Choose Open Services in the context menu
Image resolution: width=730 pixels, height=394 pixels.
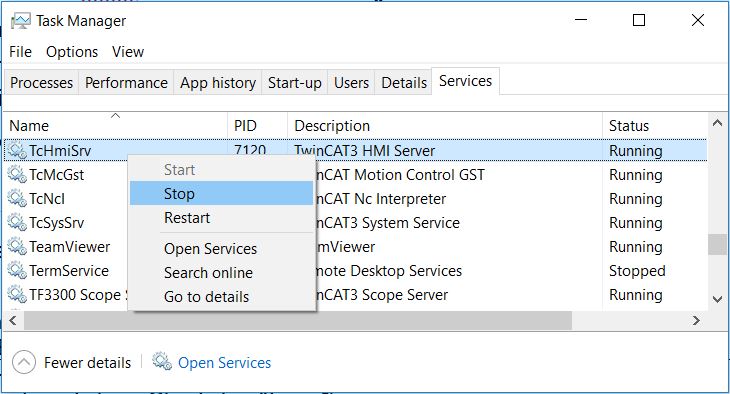pos(222,249)
